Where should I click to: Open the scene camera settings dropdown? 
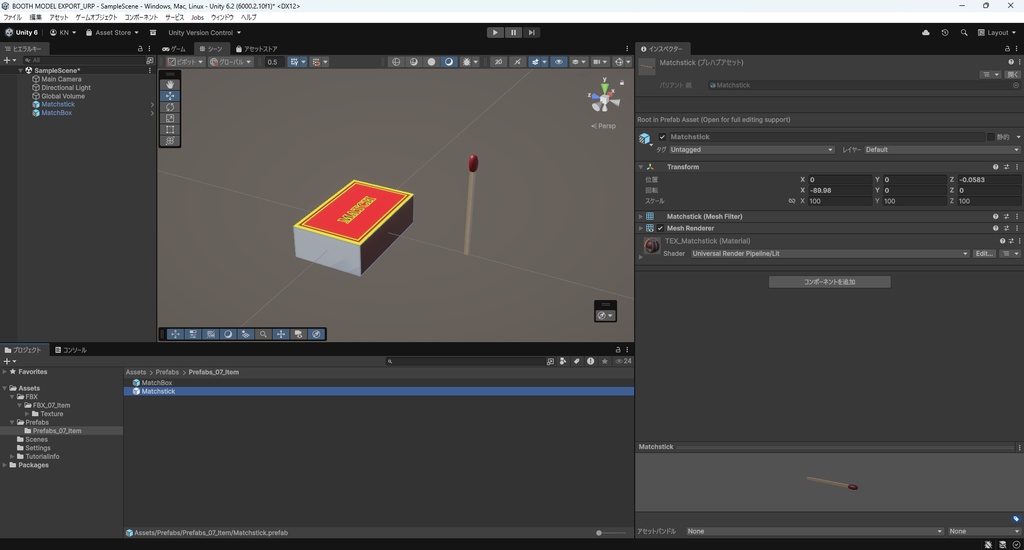pyautogui.click(x=599, y=62)
